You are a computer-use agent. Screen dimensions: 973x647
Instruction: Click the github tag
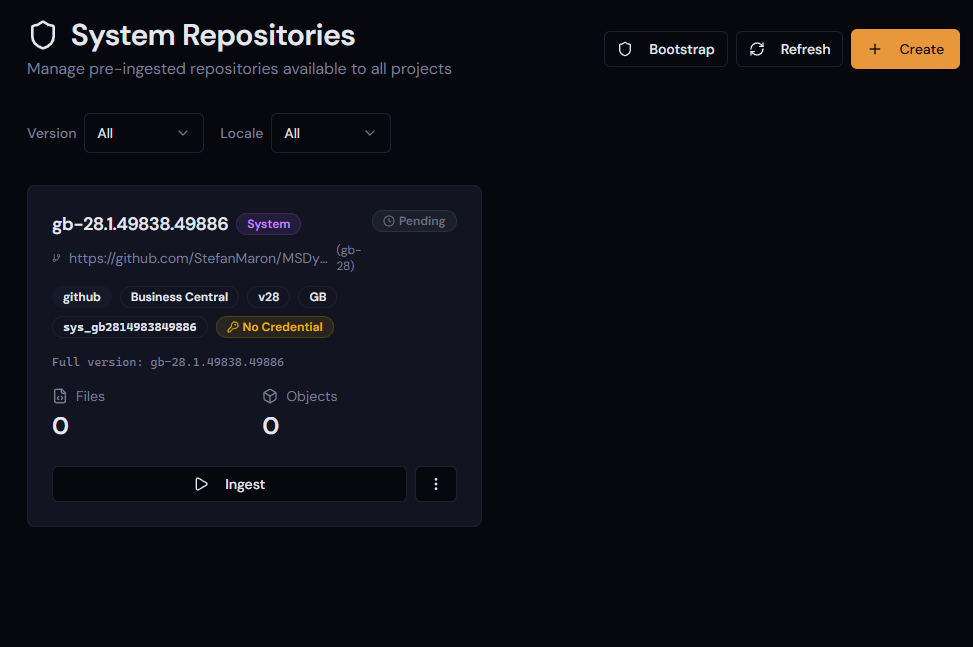tap(81, 297)
